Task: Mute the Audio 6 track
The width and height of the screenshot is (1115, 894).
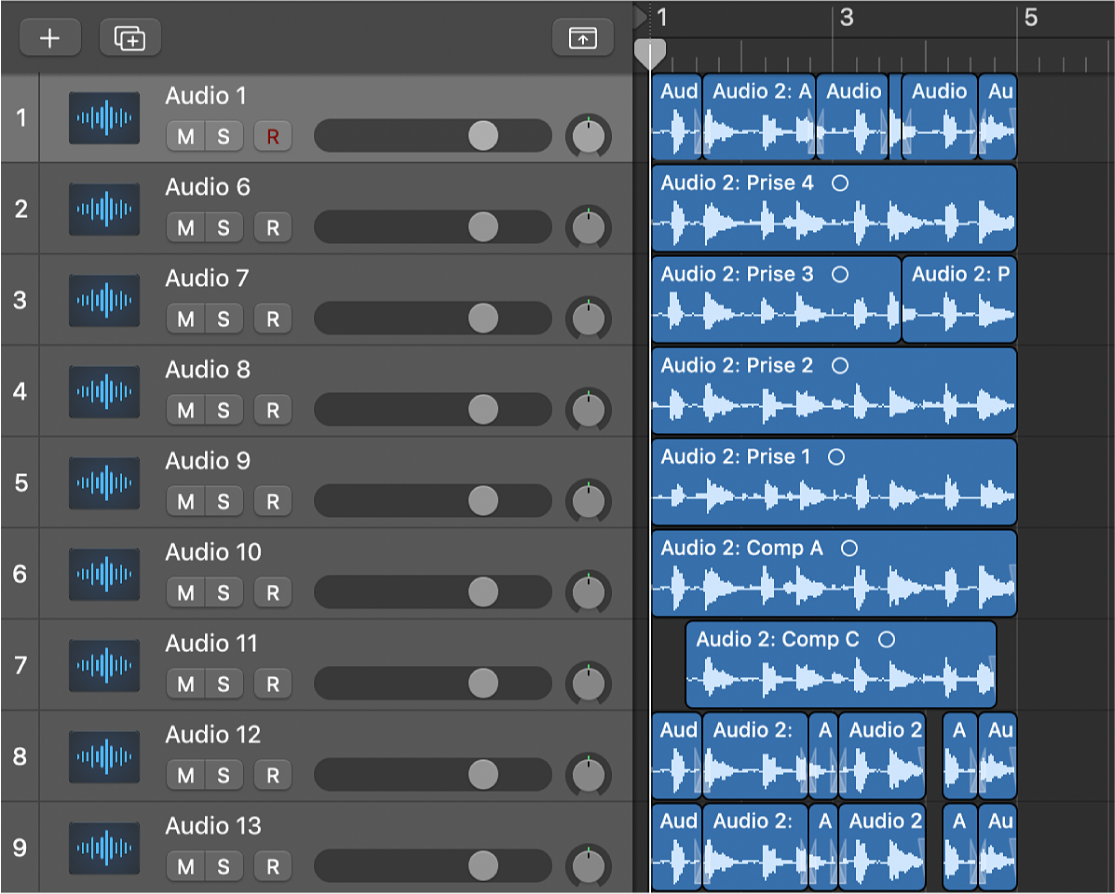Action: tap(186, 228)
